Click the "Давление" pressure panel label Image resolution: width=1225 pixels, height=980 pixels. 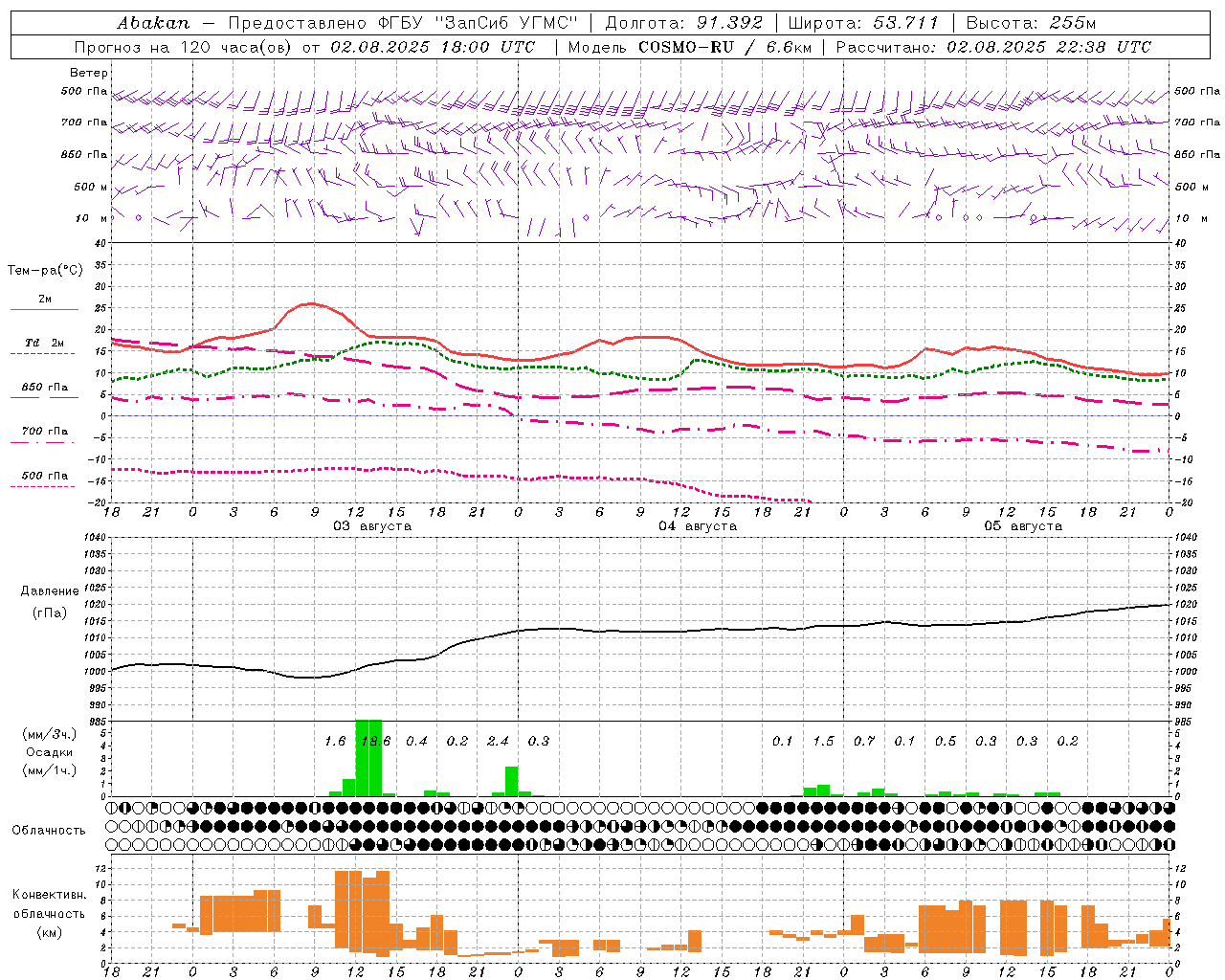click(x=50, y=591)
